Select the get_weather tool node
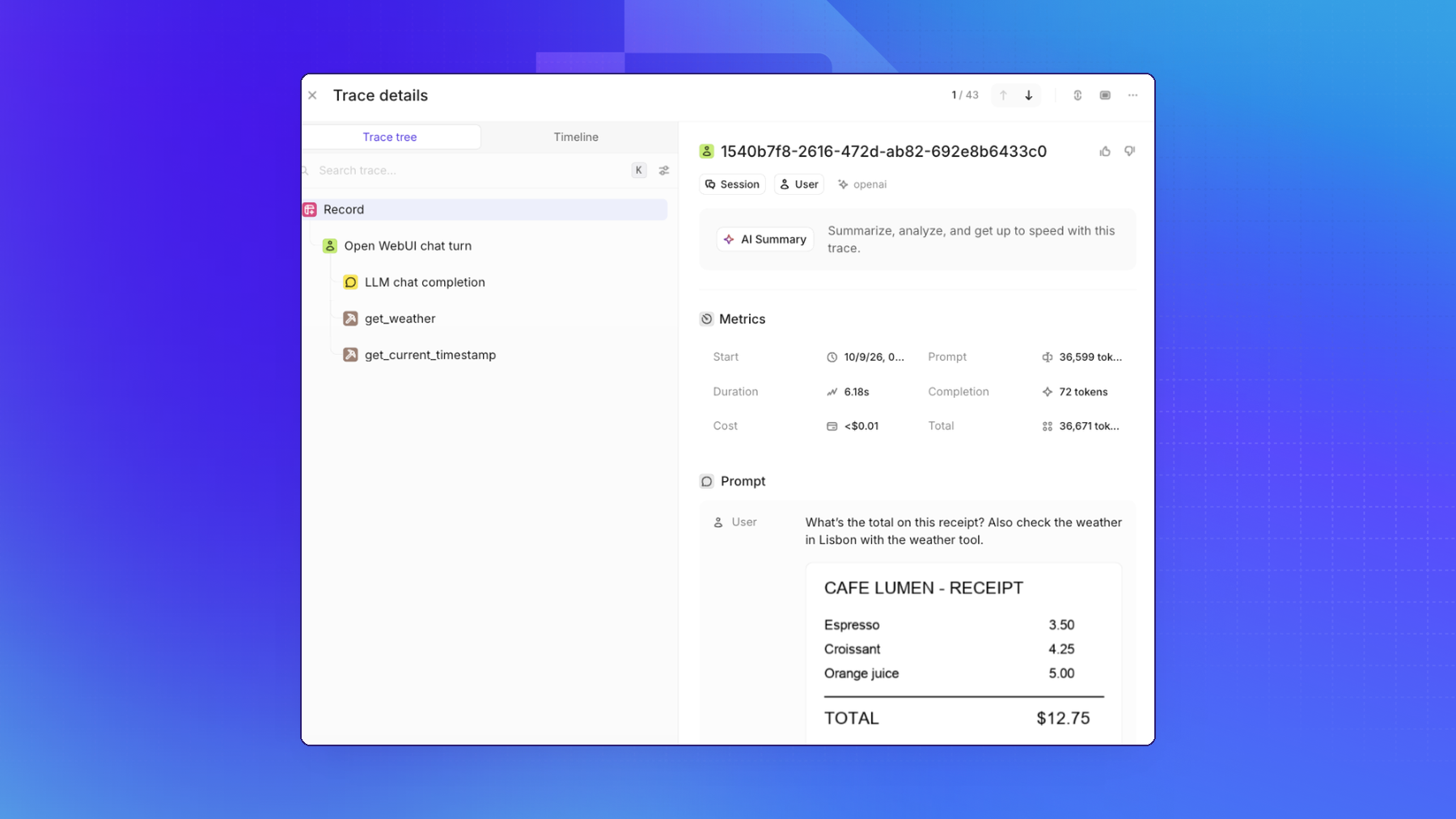1456x819 pixels. click(x=400, y=319)
